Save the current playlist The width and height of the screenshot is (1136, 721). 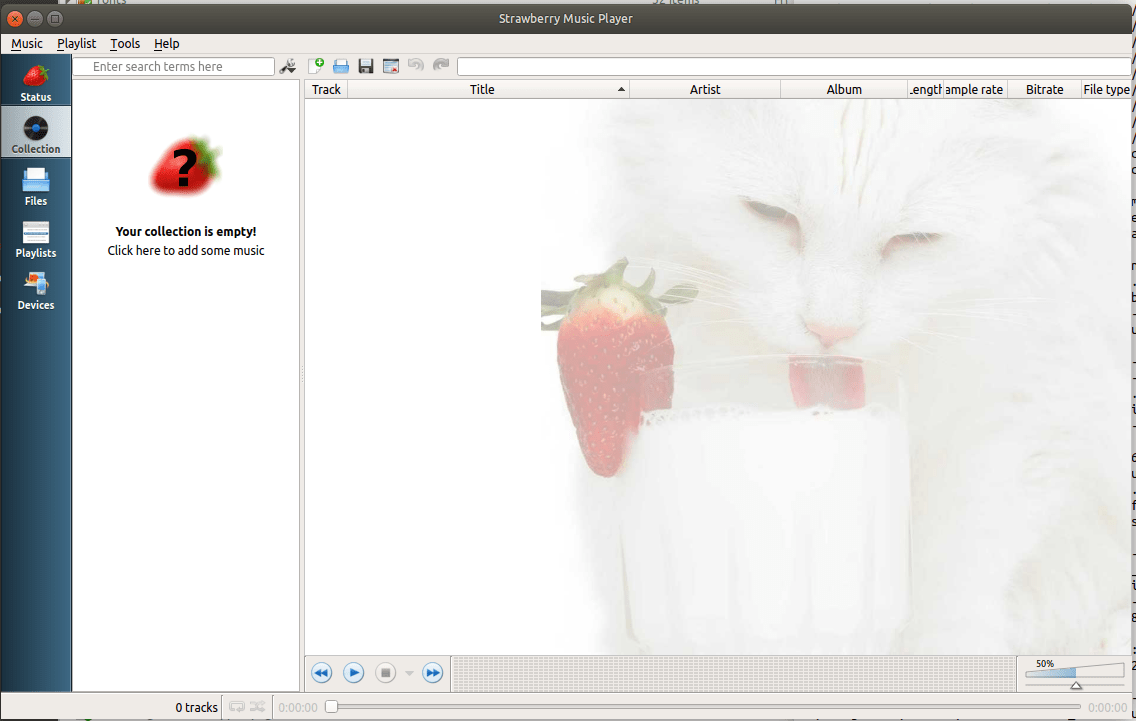point(365,65)
